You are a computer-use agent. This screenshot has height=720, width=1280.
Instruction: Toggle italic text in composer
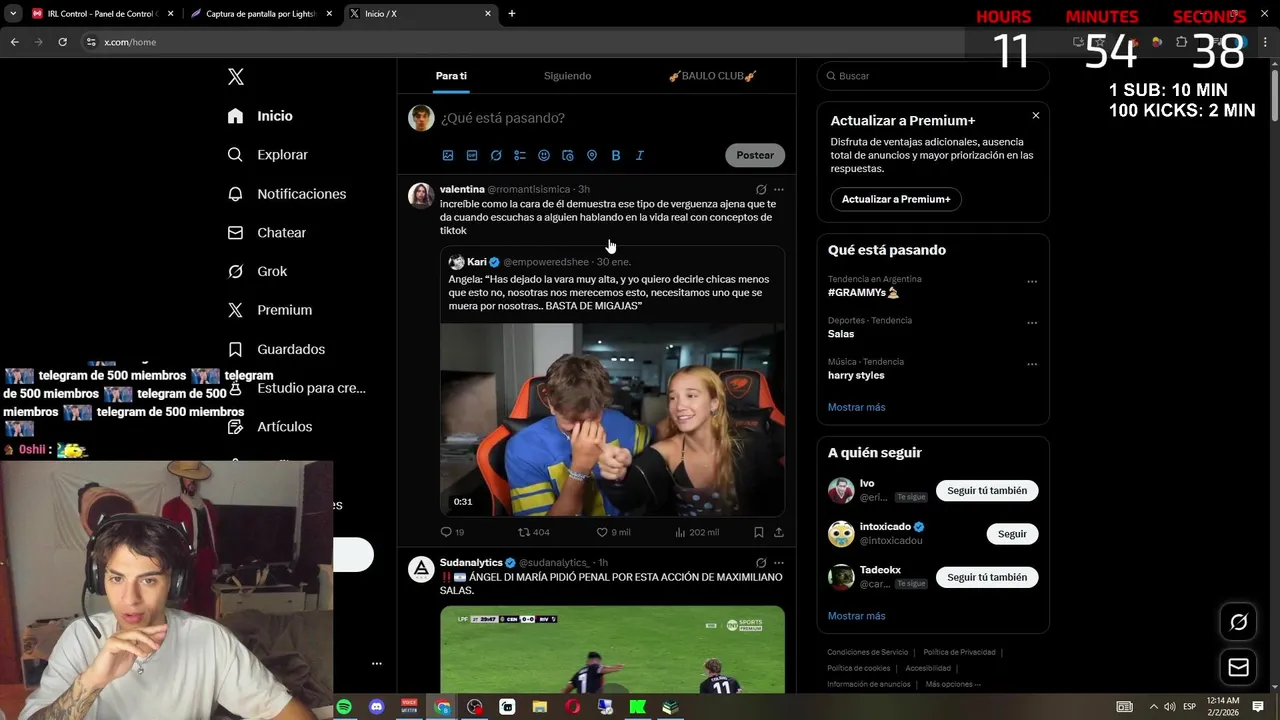point(640,155)
